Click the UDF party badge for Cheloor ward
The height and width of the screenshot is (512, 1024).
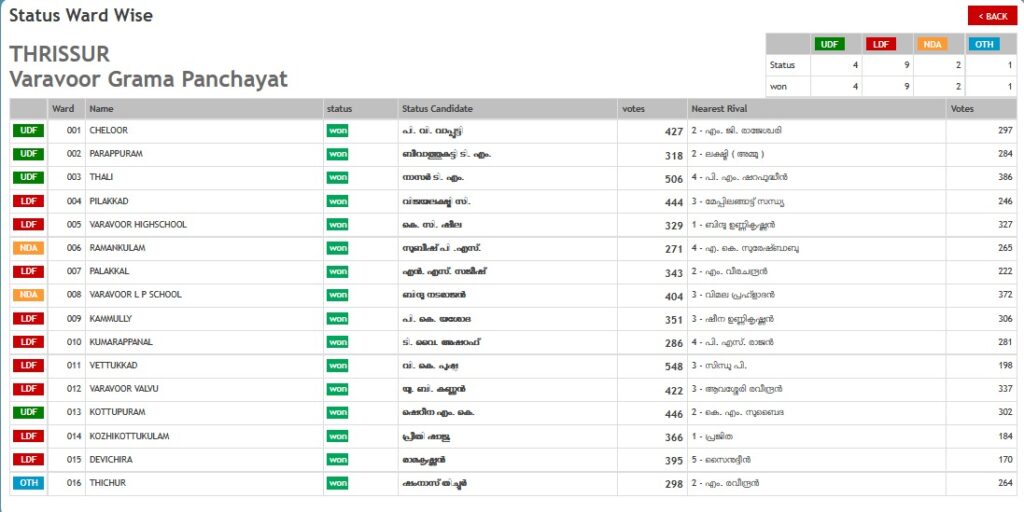pos(28,131)
